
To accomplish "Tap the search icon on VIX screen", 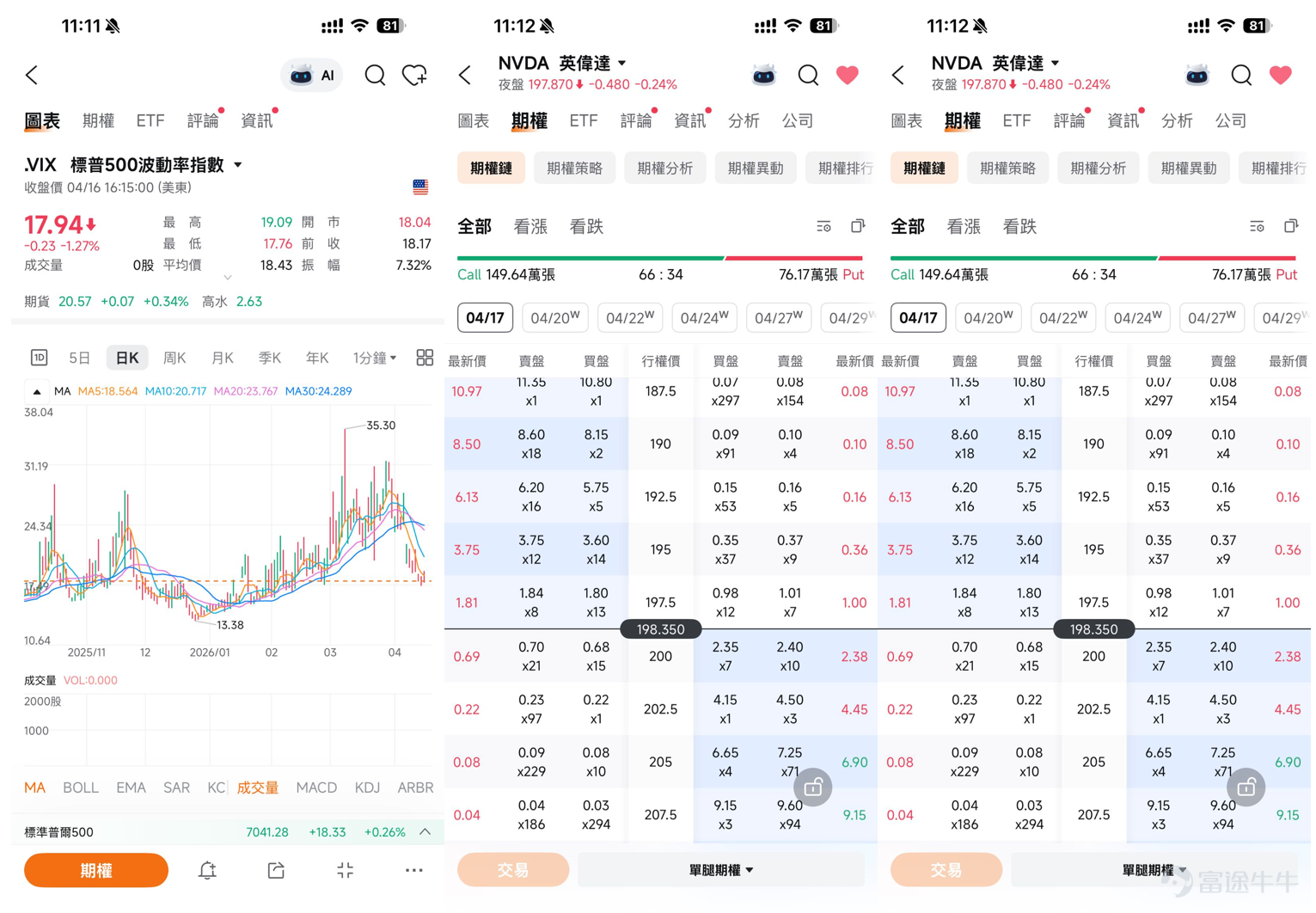I will point(375,76).
